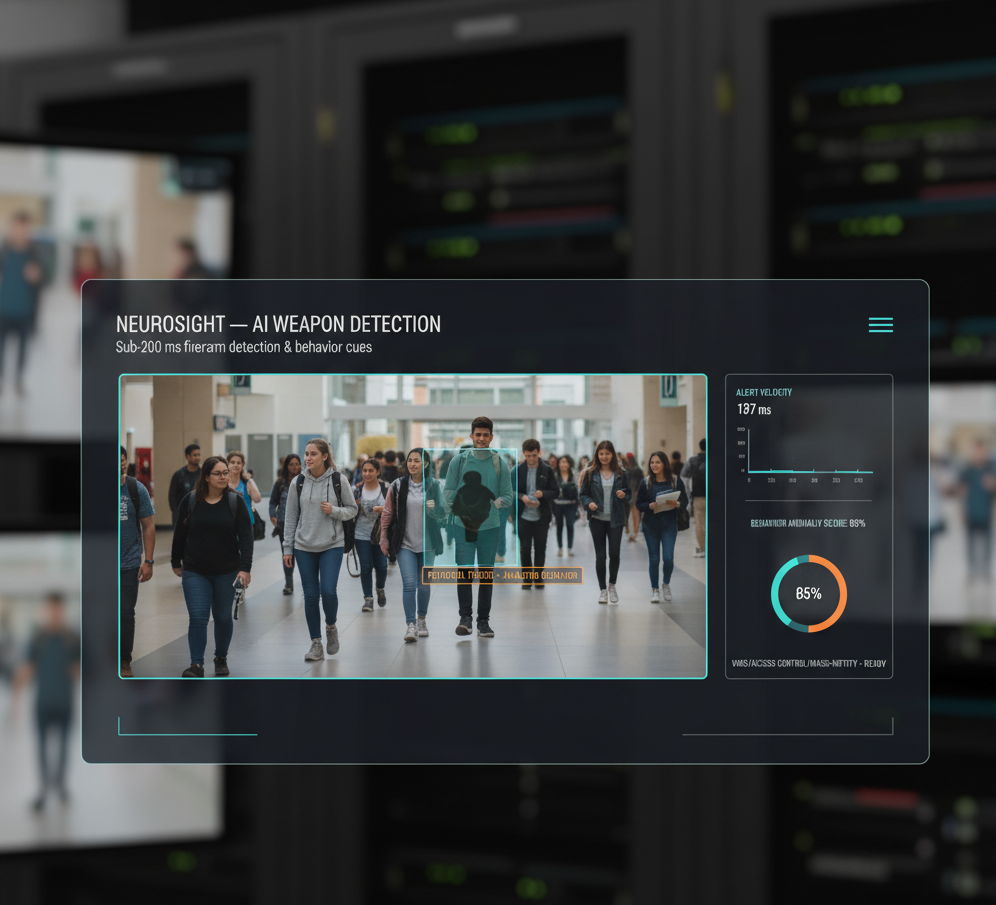Screen dimensions: 996x905
Task: Click the Sub-200 ms firearm detection subtitle link
Action: coord(244,347)
